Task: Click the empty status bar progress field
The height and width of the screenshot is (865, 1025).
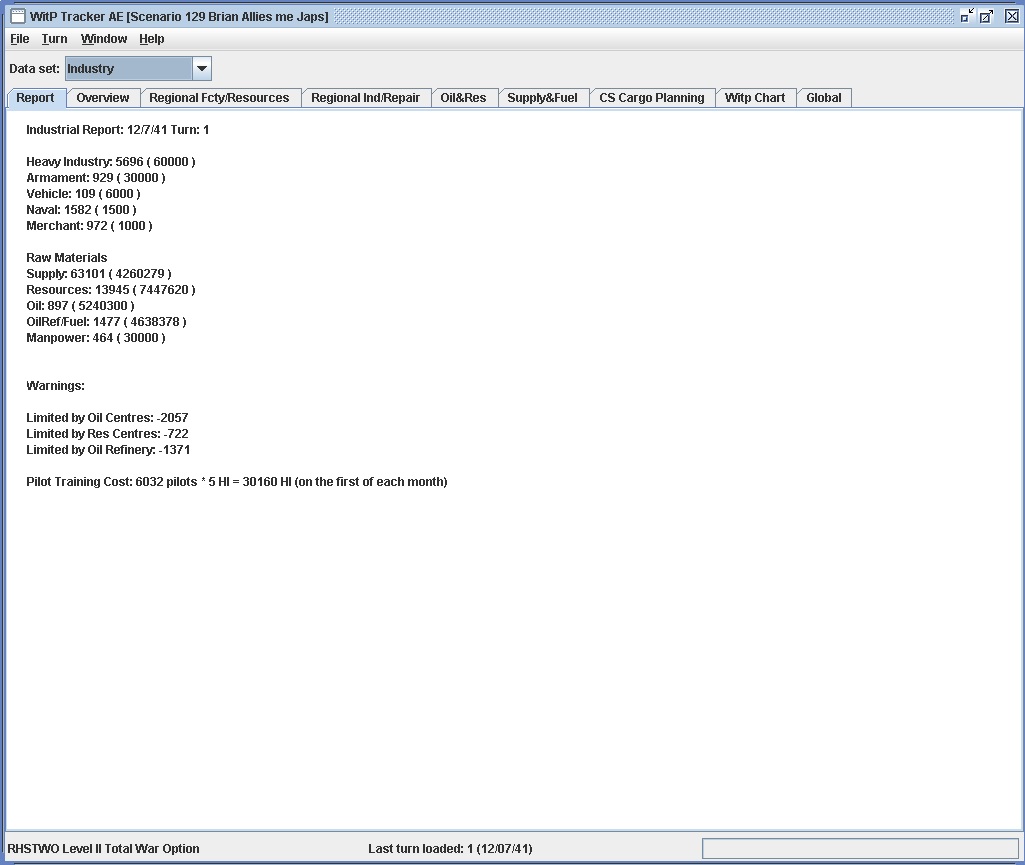Action: (x=860, y=849)
